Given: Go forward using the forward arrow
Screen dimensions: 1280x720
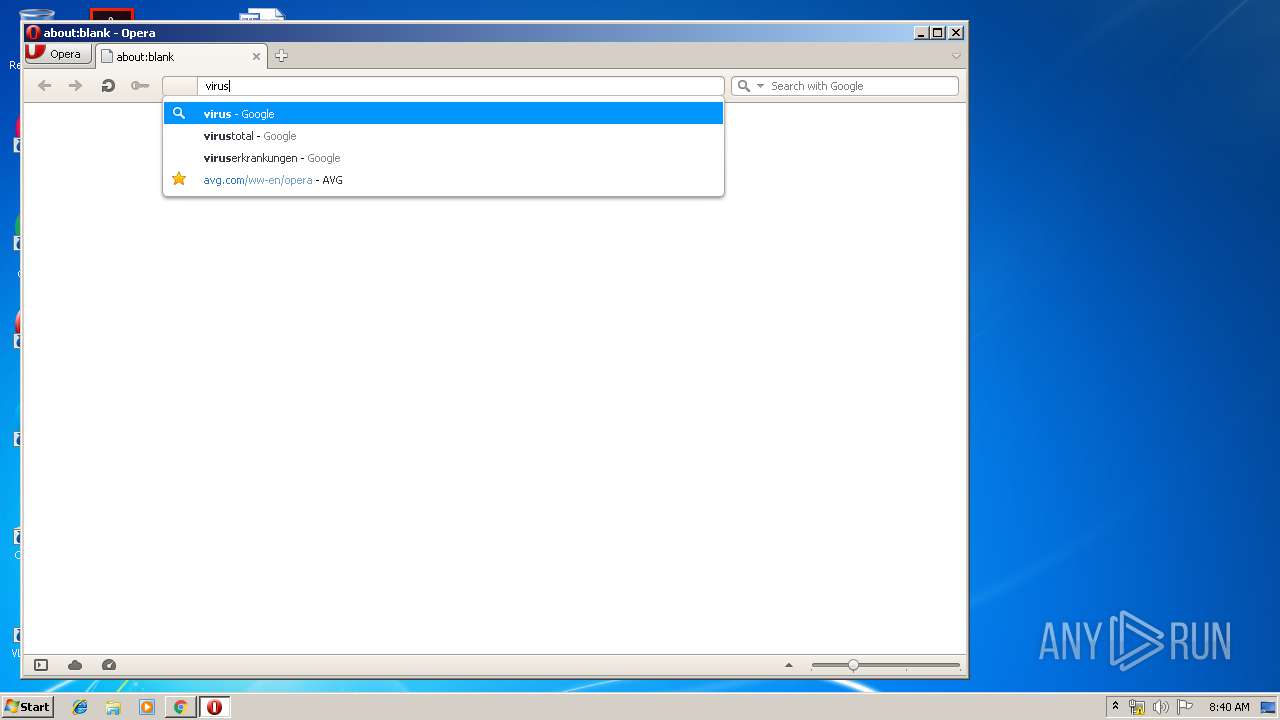Looking at the screenshot, I should coord(75,86).
